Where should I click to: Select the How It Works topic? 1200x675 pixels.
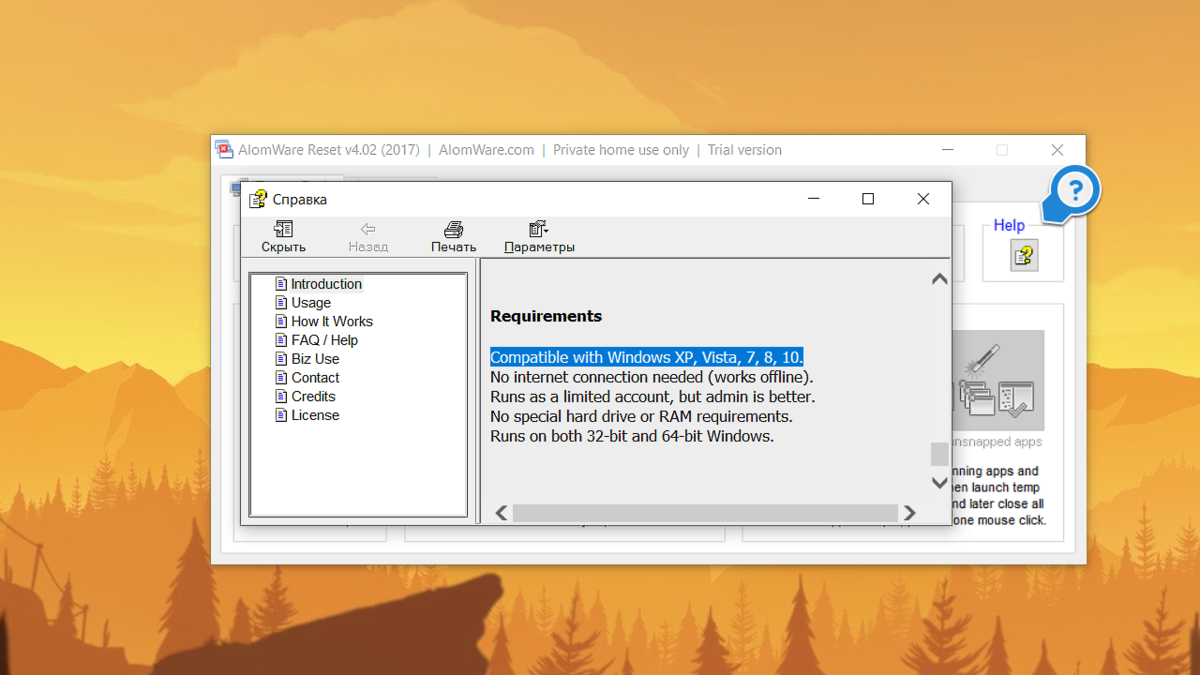332,322
